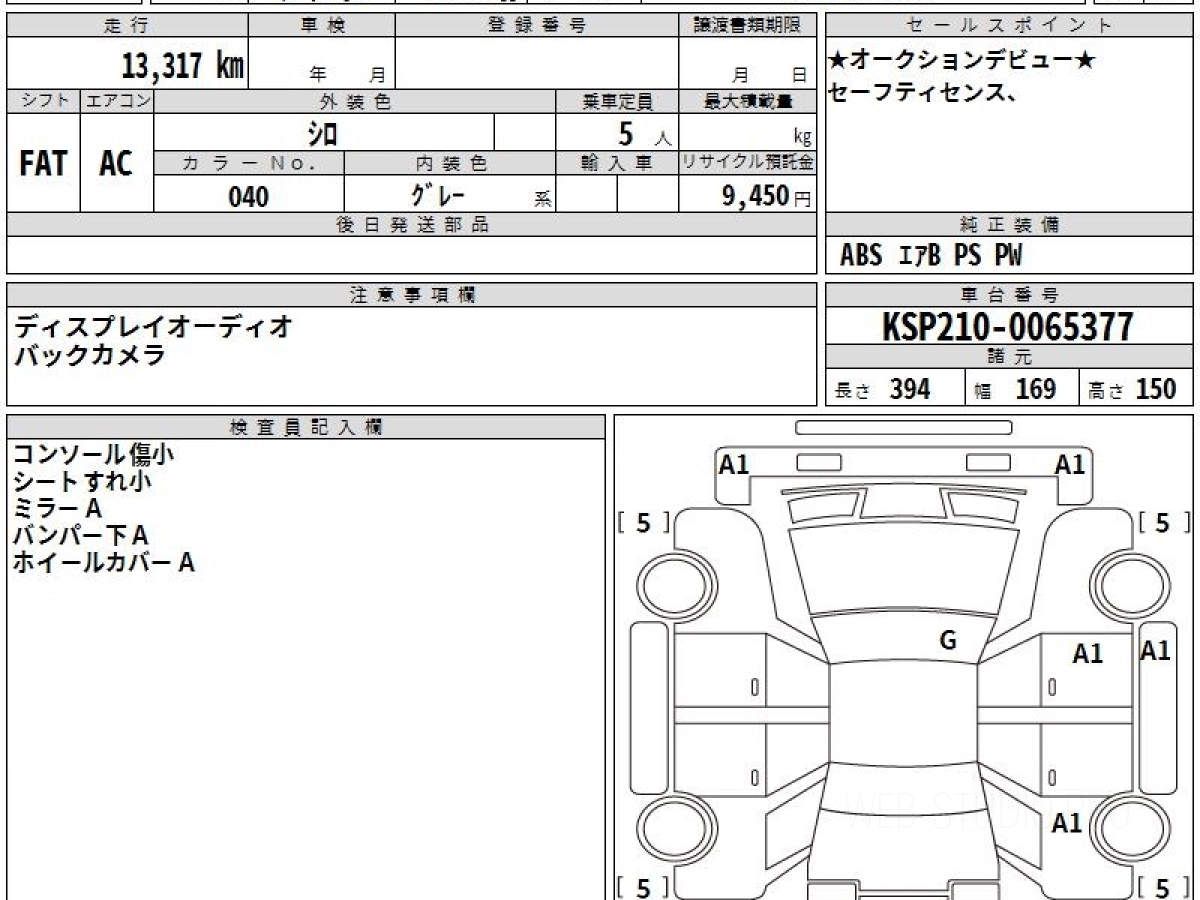This screenshot has width=1200, height=900.
Task: Select the chassis number "KSP210-0065377"
Action: pos(1008,326)
